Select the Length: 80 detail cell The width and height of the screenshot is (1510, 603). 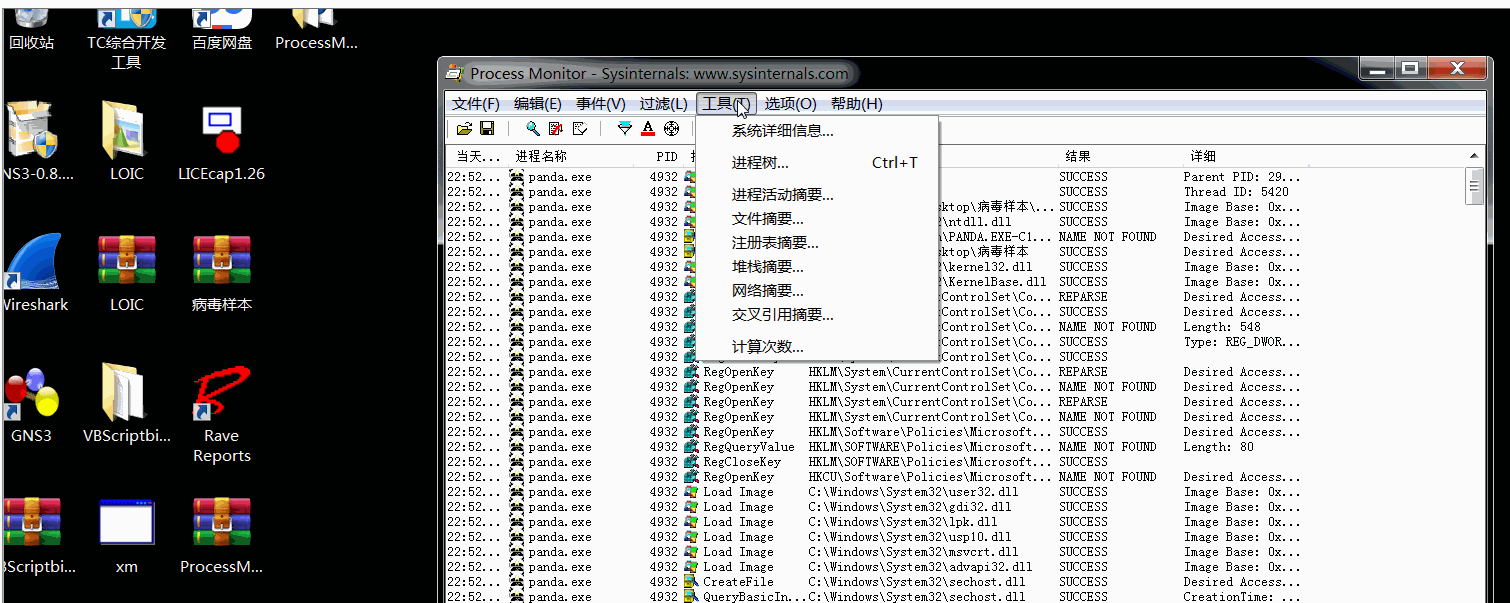(1218, 447)
